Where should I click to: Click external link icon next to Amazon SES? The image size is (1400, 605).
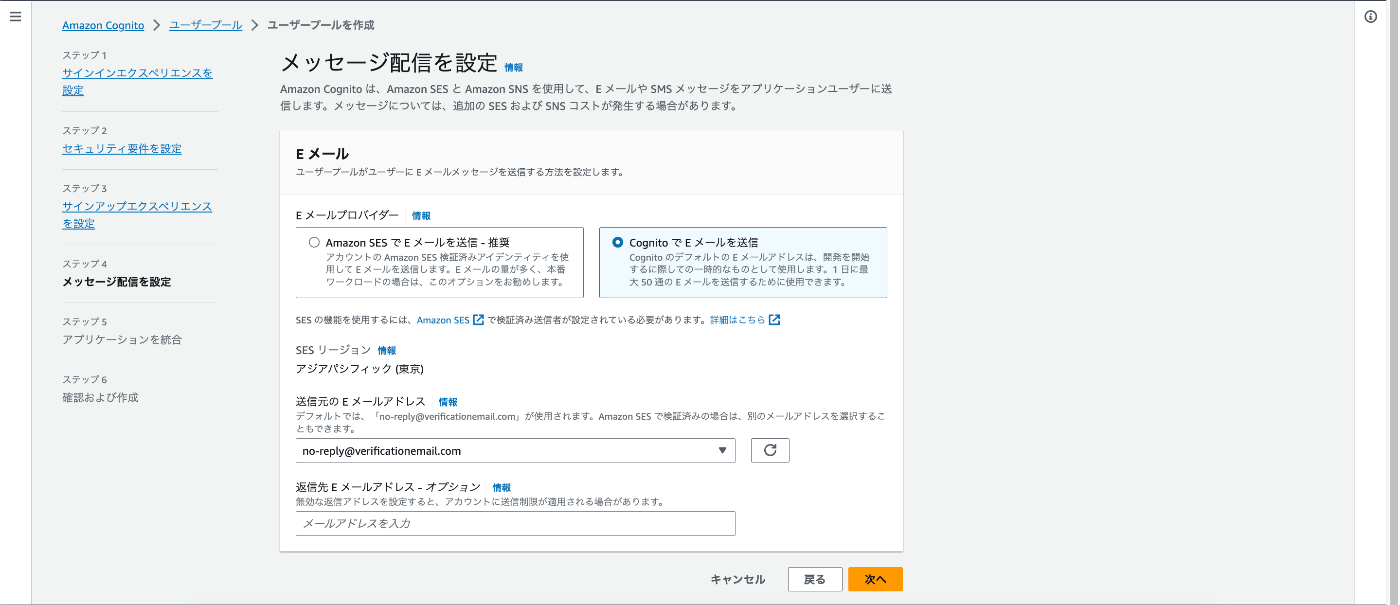[478, 320]
